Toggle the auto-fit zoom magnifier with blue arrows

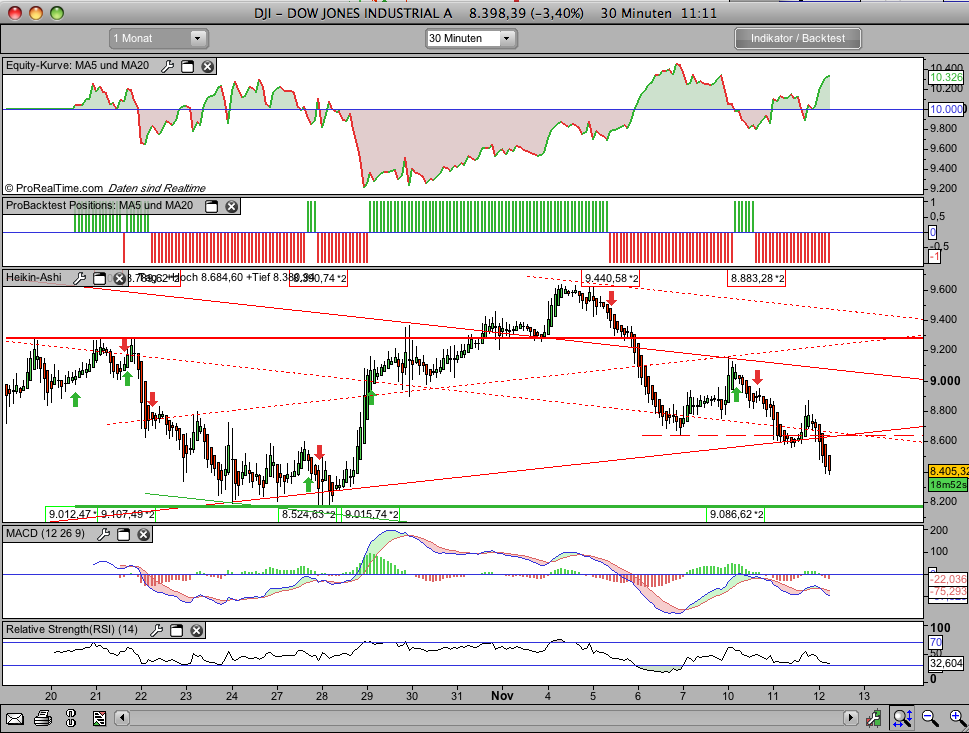click(x=902, y=718)
